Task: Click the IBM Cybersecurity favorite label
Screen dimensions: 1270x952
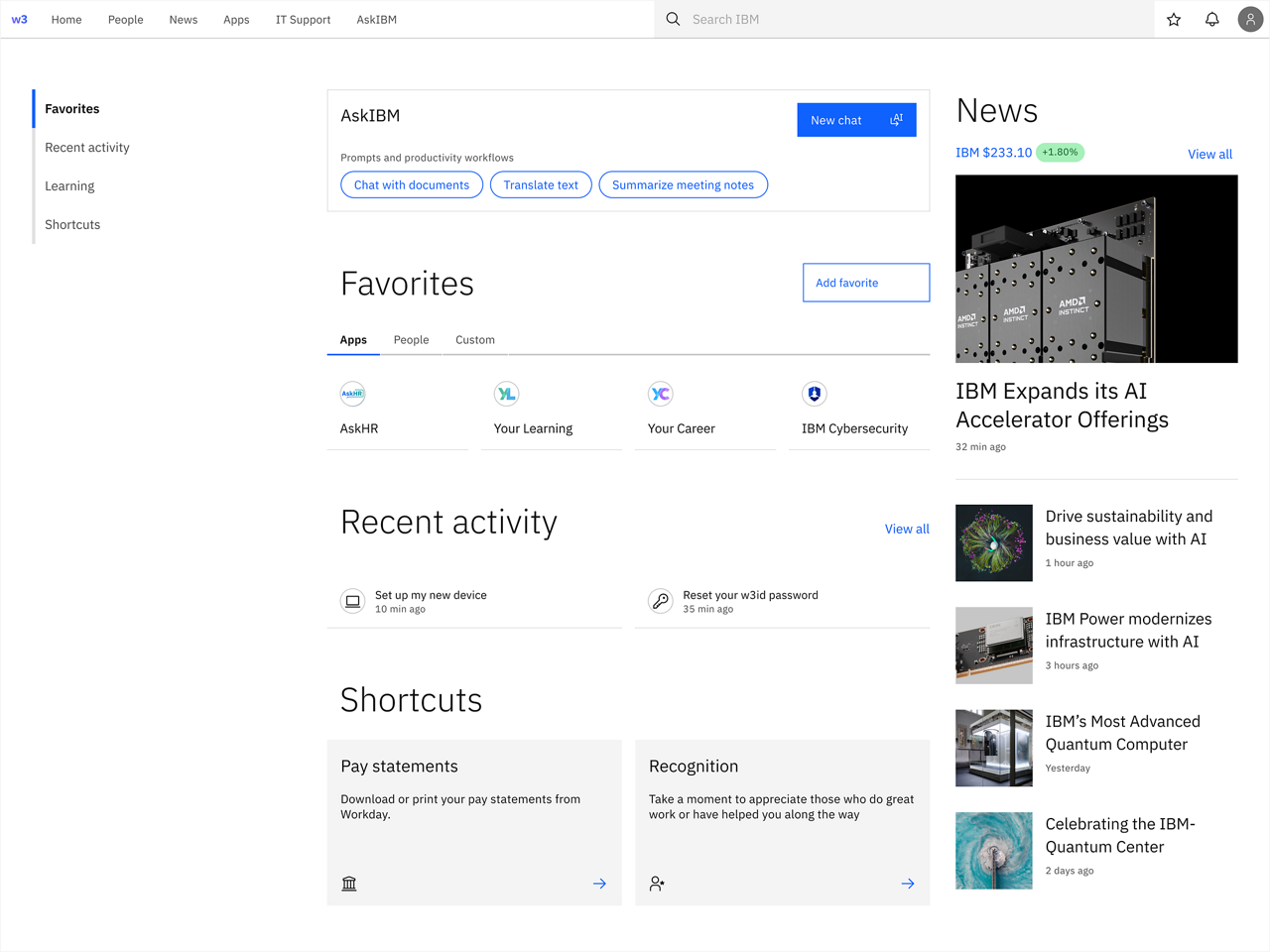Action: point(854,429)
